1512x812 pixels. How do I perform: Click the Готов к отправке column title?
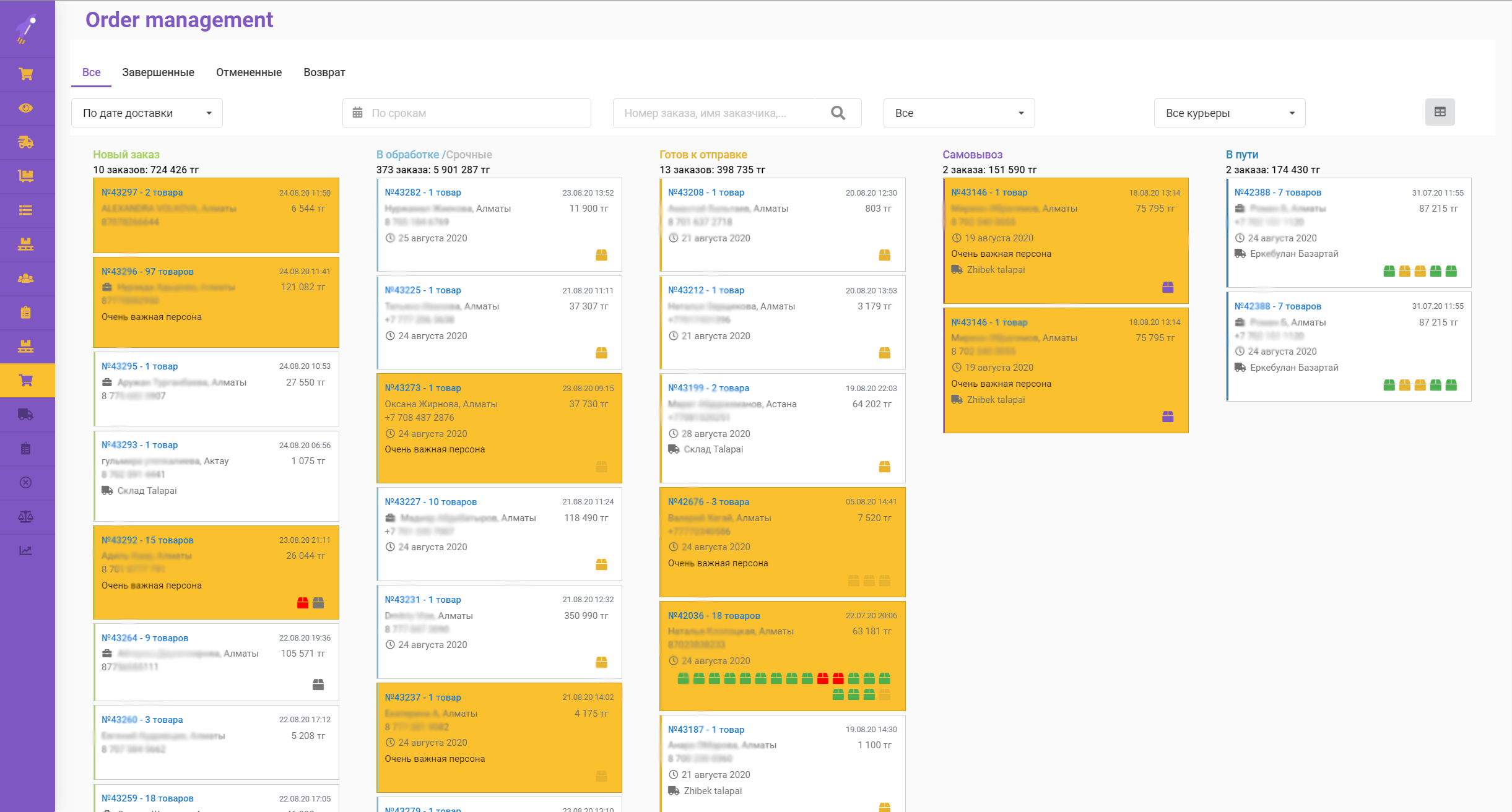click(703, 155)
